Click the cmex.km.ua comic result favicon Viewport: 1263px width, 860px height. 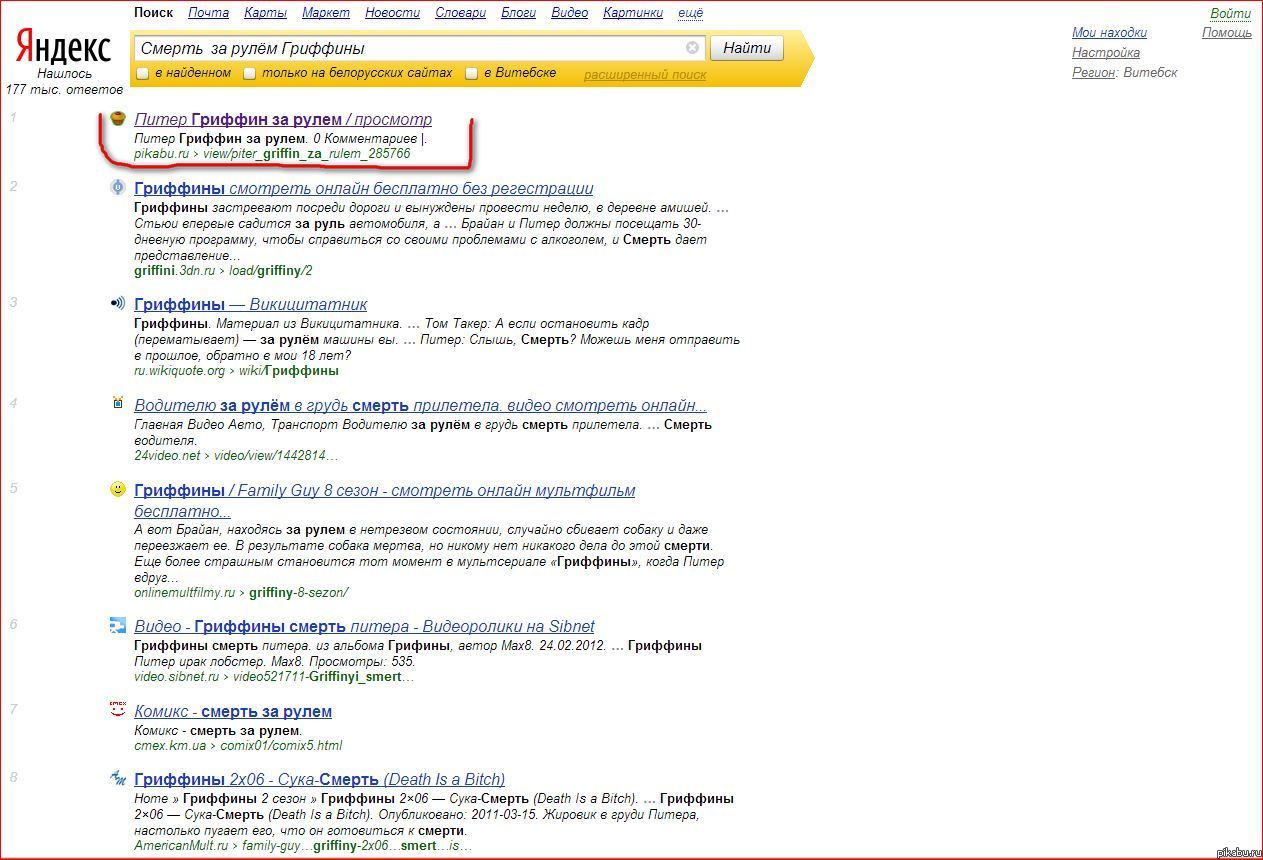[x=117, y=709]
